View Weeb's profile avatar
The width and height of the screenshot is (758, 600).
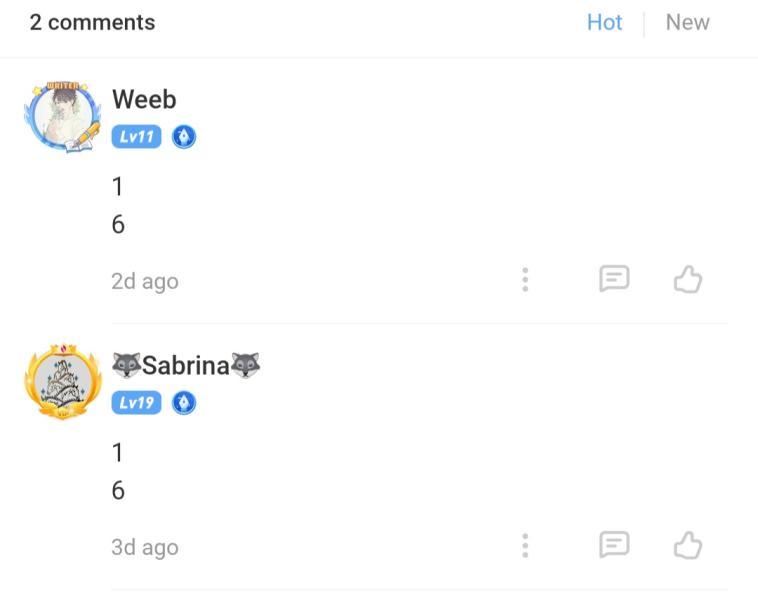pos(62,117)
